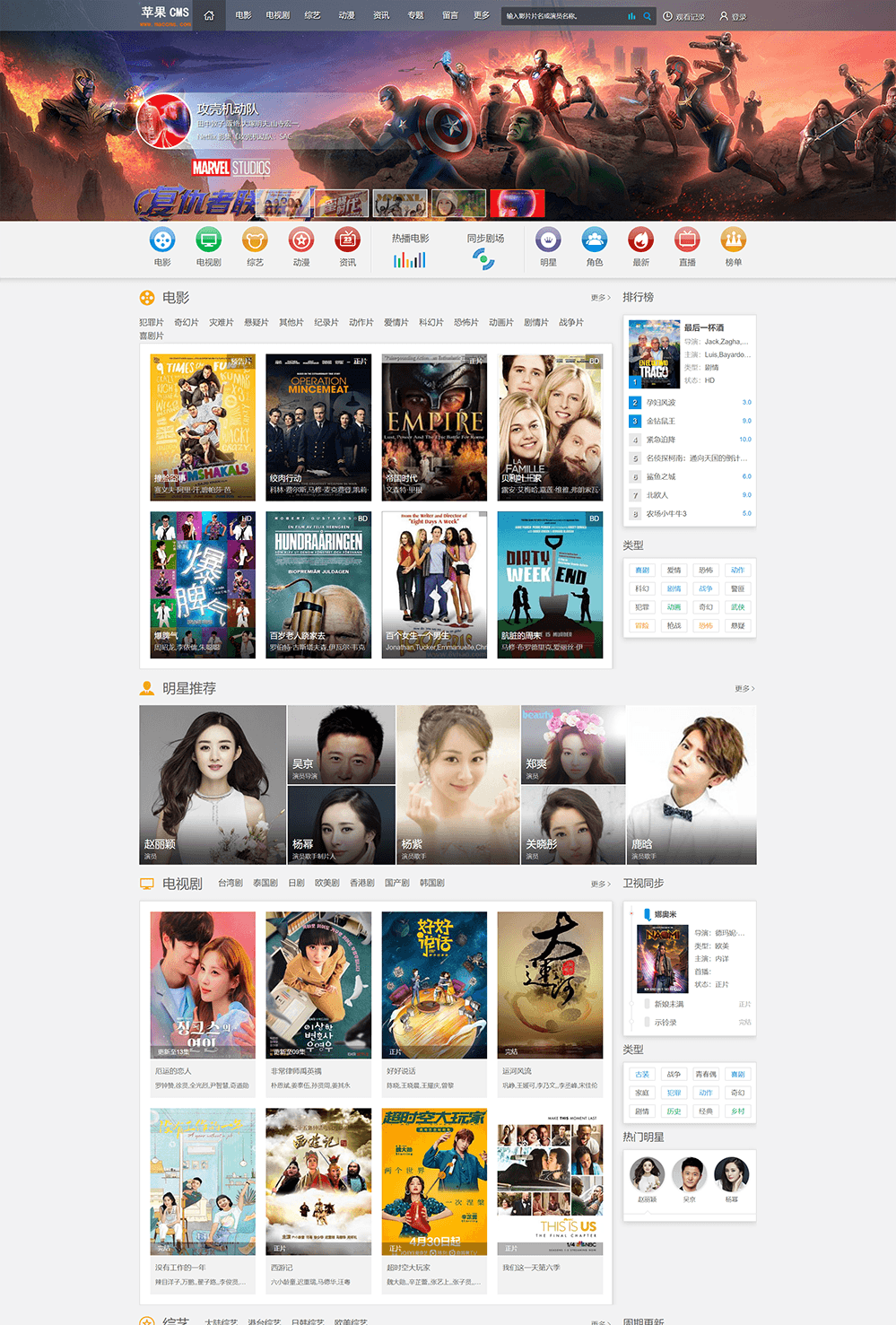Open the Empire movie poster
Screen dimensions: 896x1325
coord(434,427)
